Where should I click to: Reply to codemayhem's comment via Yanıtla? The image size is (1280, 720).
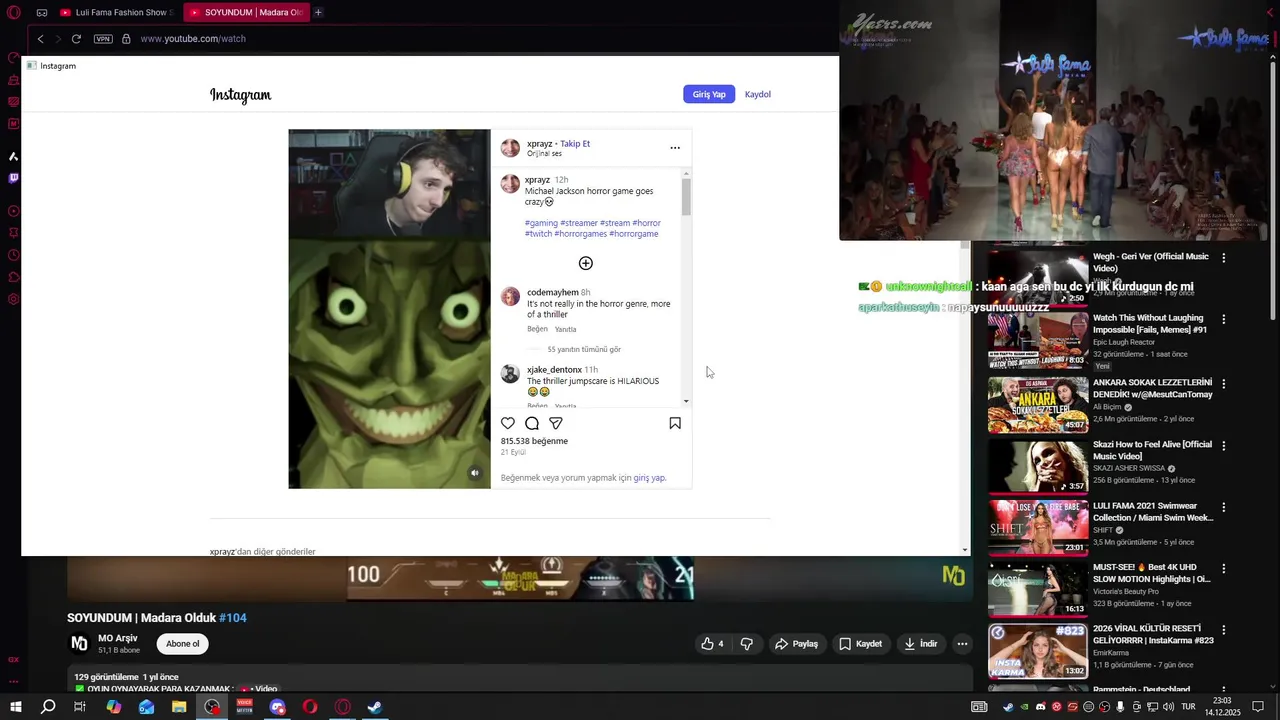[565, 329]
